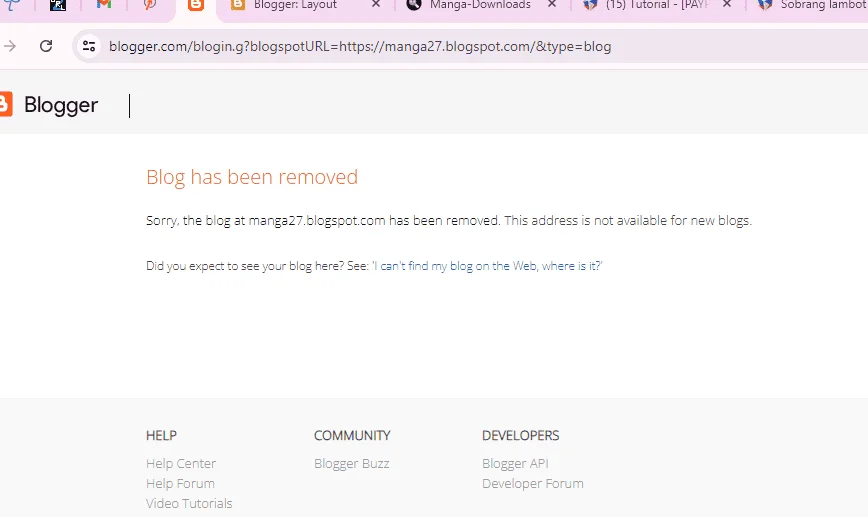Reload the current Blogger page
The width and height of the screenshot is (868, 517).
46,46
